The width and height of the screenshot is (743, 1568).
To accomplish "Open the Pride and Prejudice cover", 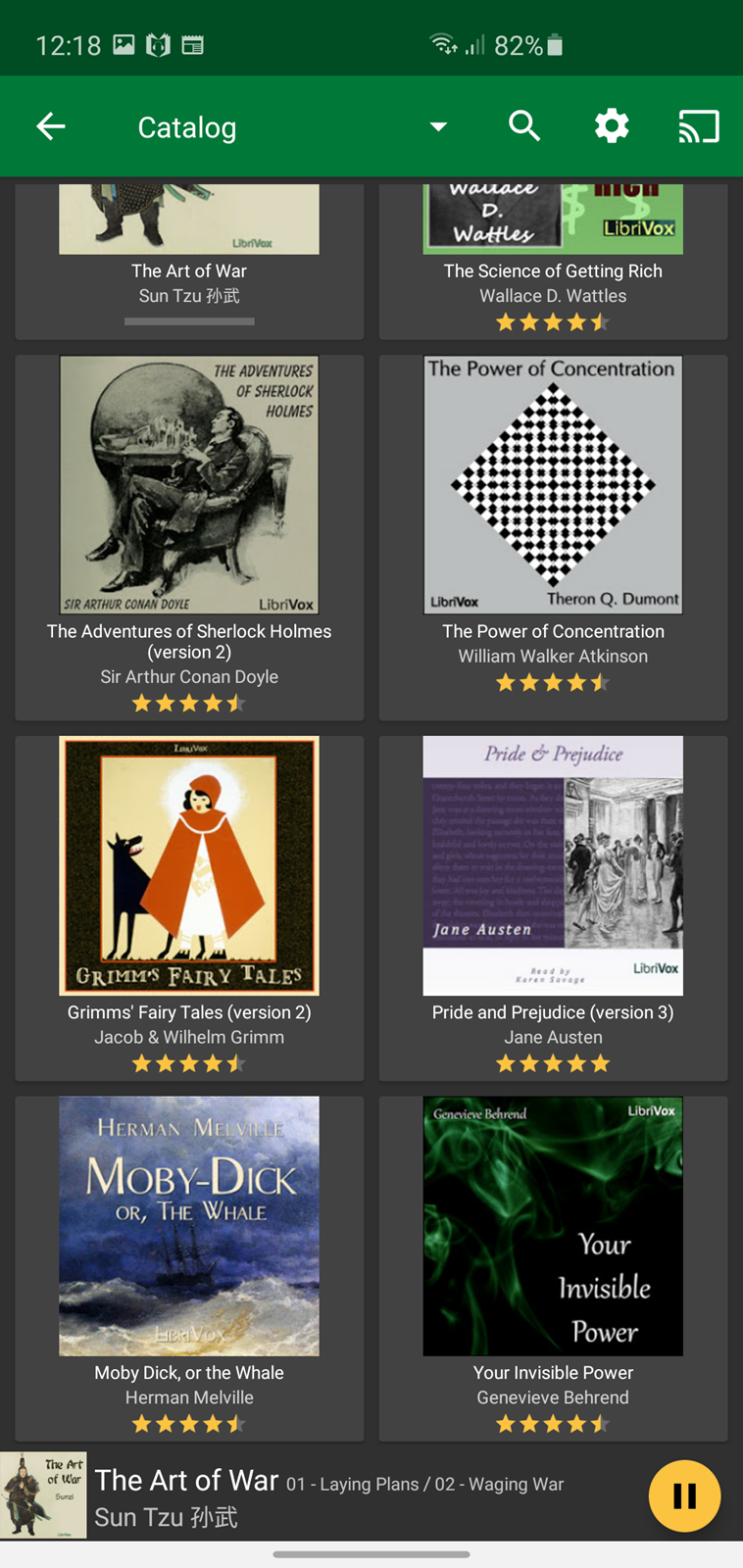I will (553, 865).
